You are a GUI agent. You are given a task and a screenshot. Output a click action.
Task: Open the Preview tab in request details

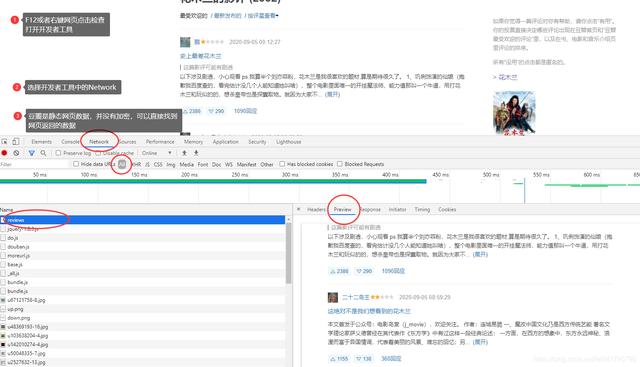[x=342, y=209]
